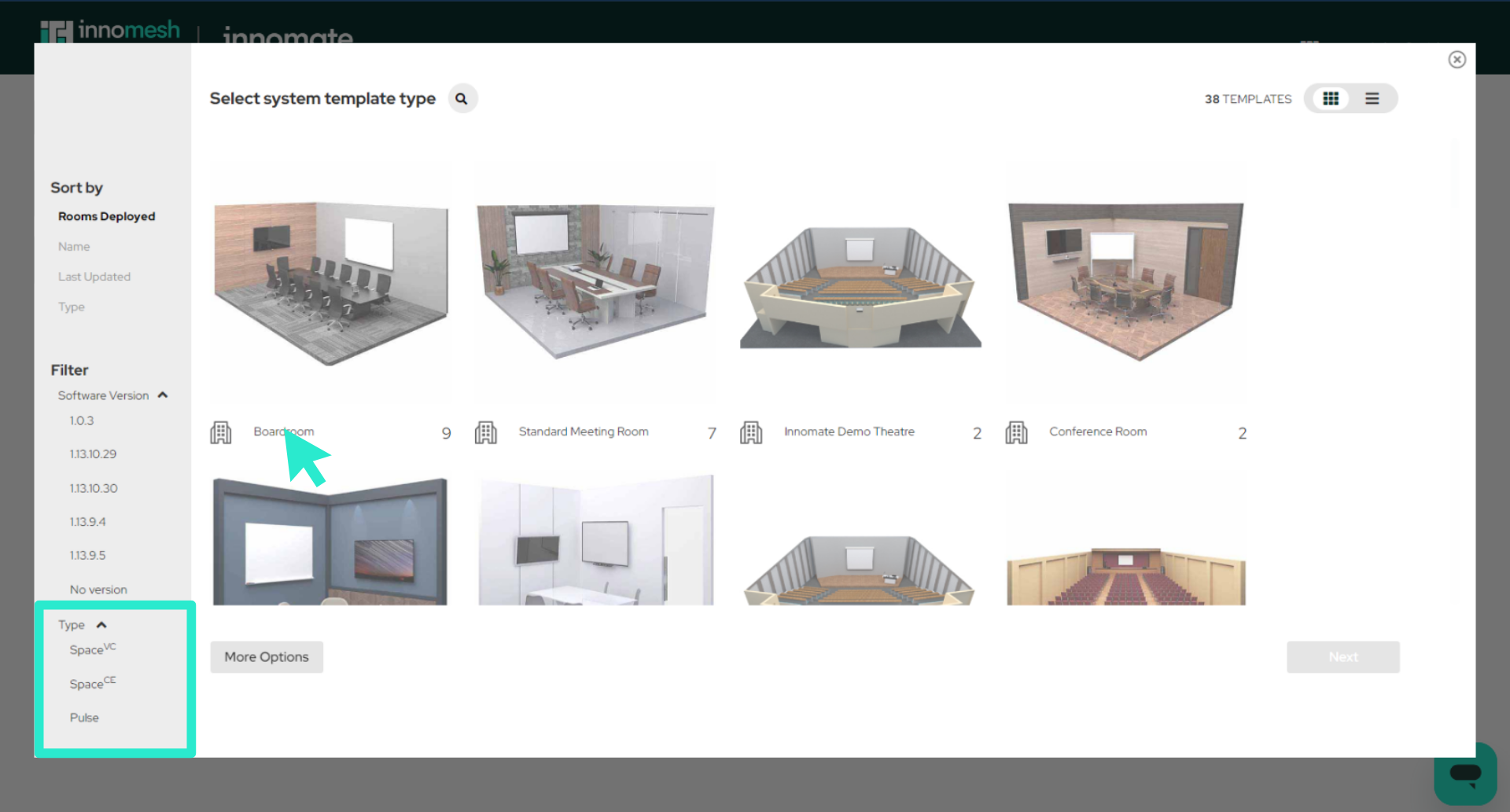
Task: Switch to list view of templates
Action: tap(1372, 98)
